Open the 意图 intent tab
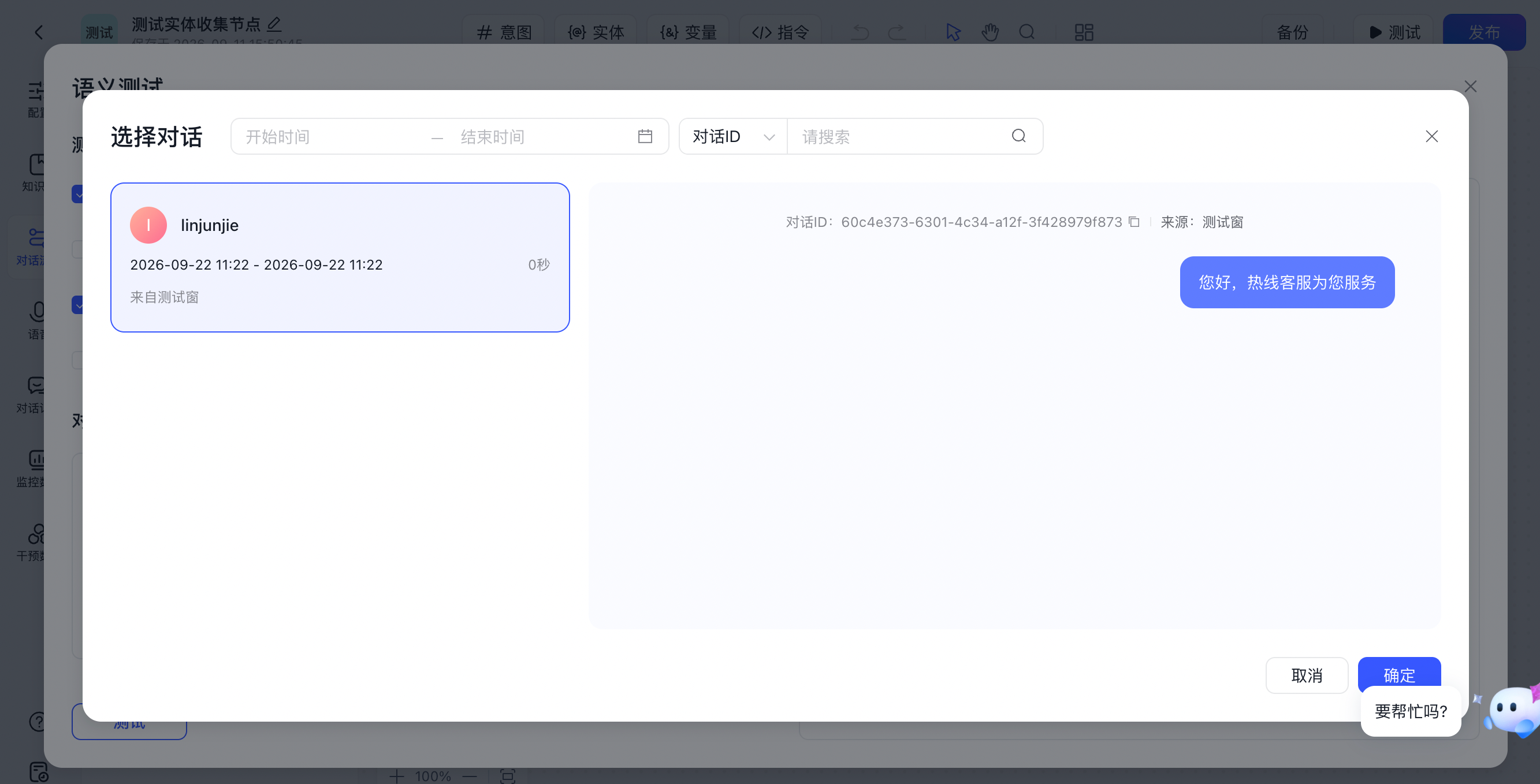The image size is (1540, 784). [504, 32]
